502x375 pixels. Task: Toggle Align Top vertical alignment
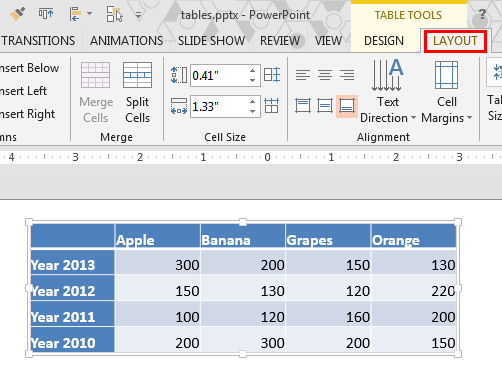[303, 106]
